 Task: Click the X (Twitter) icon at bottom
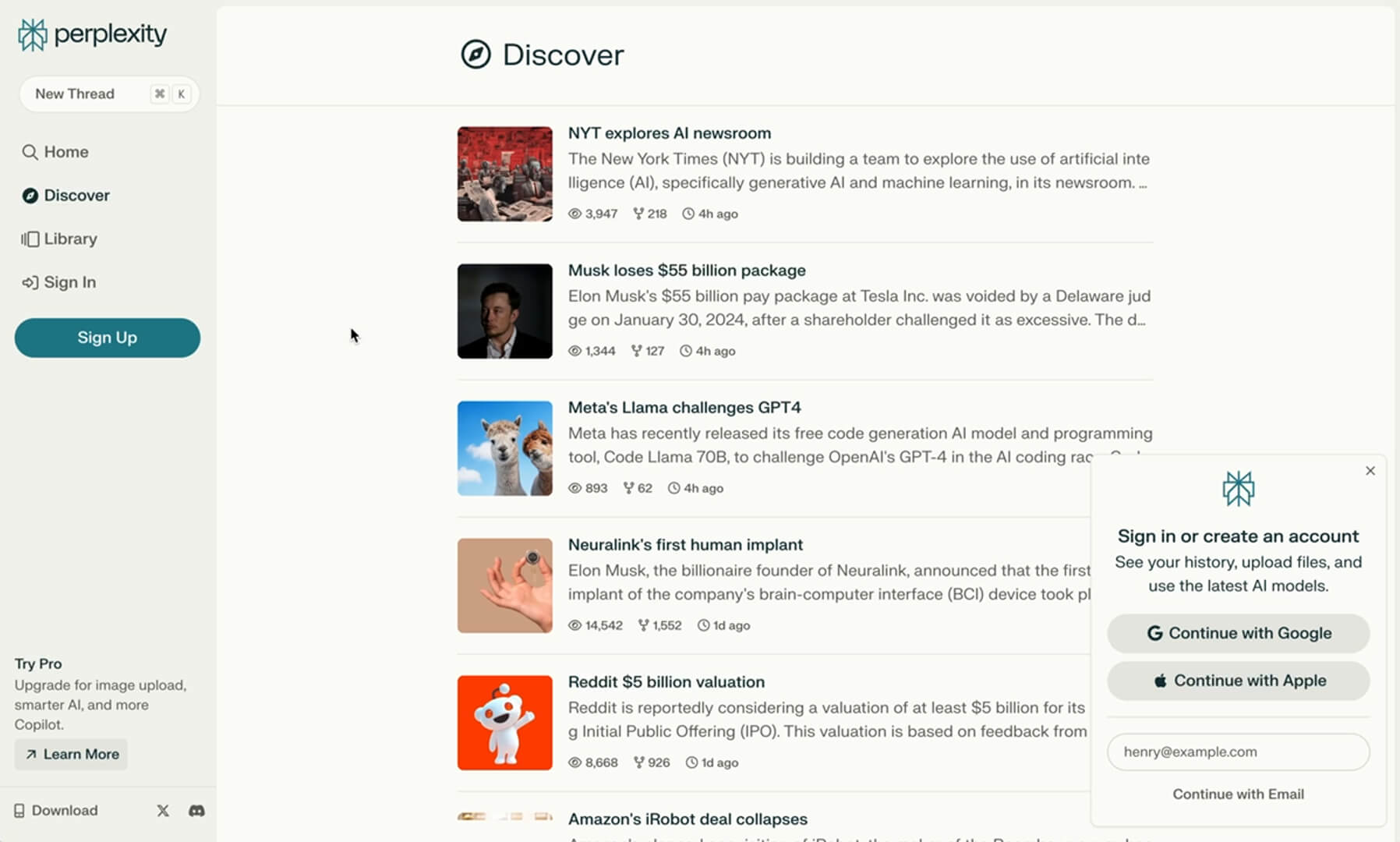pyautogui.click(x=162, y=811)
